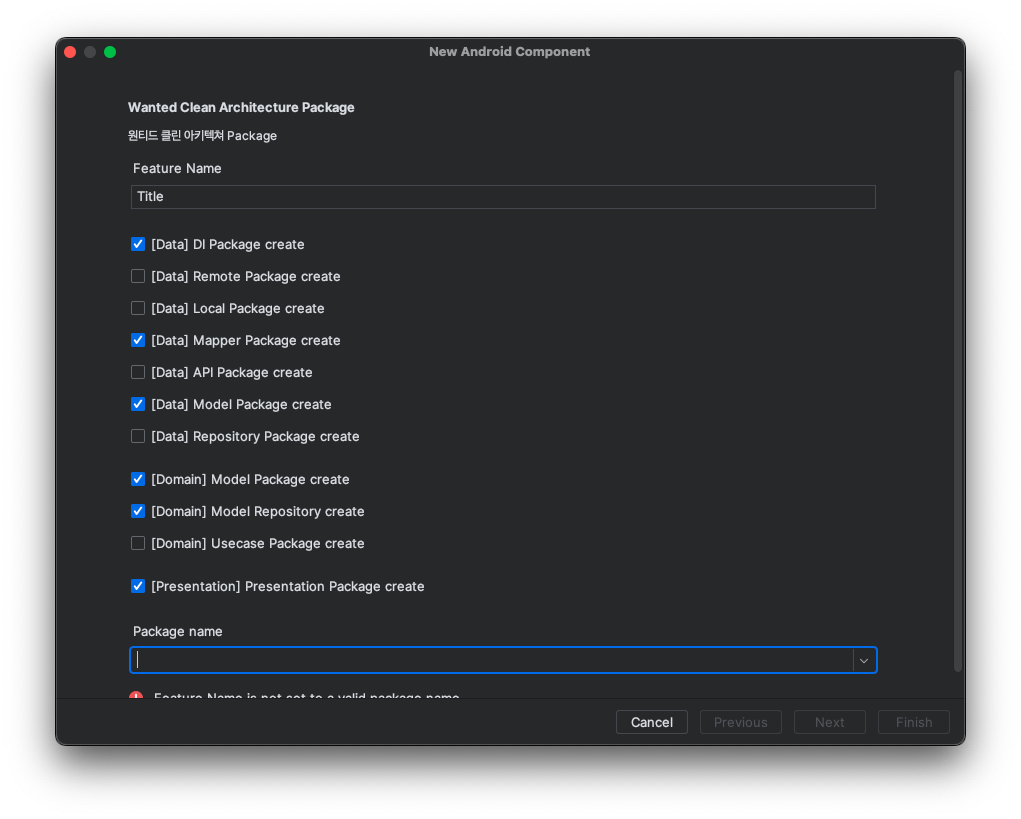Uncheck [Data] Mapper Package create
This screenshot has width=1021, height=819.
coord(138,340)
